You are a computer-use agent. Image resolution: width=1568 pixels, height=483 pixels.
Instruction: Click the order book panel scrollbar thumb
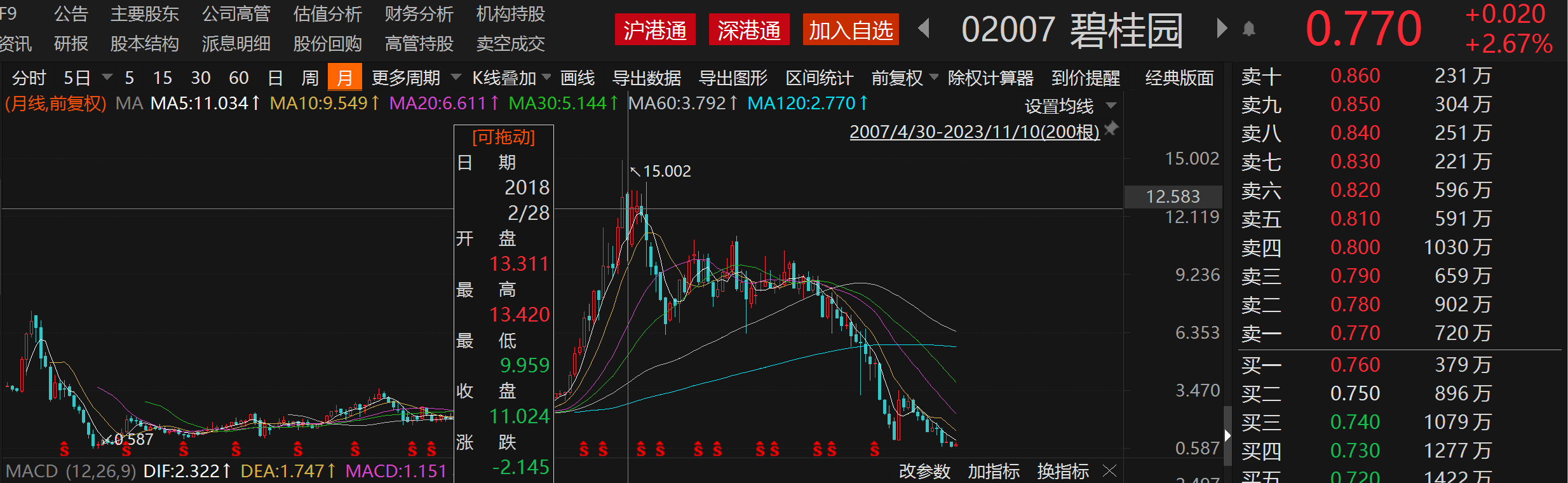point(1227,436)
